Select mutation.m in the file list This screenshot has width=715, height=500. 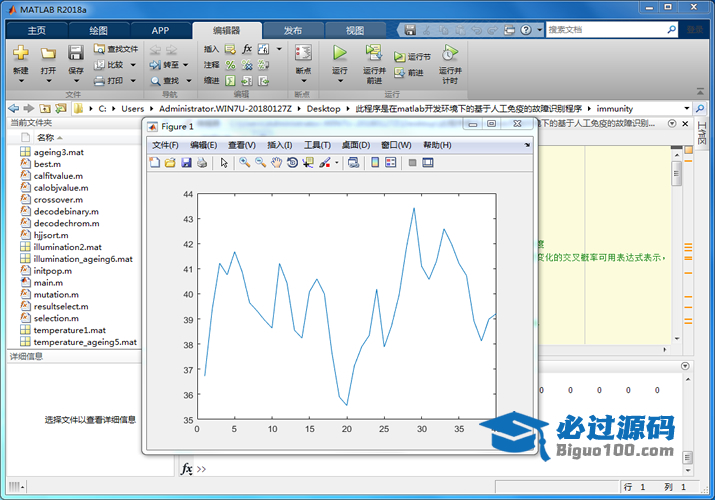pos(56,294)
